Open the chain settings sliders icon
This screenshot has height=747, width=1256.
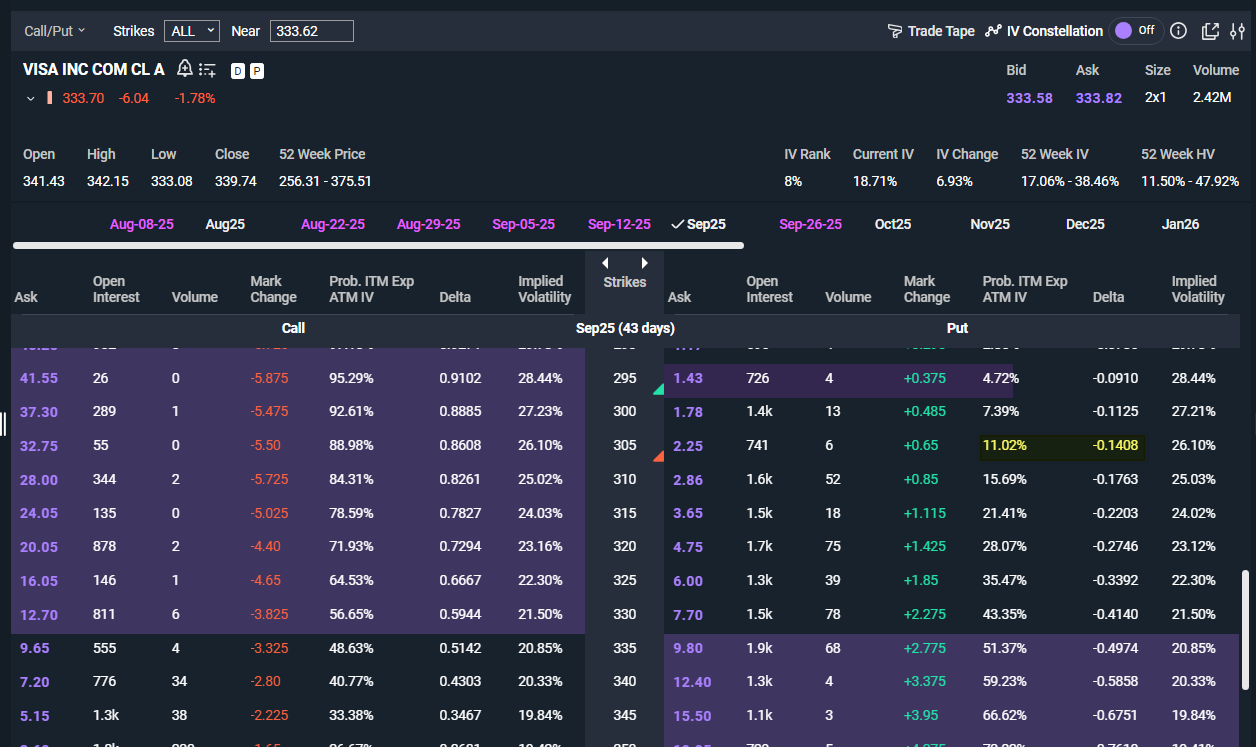(1238, 31)
